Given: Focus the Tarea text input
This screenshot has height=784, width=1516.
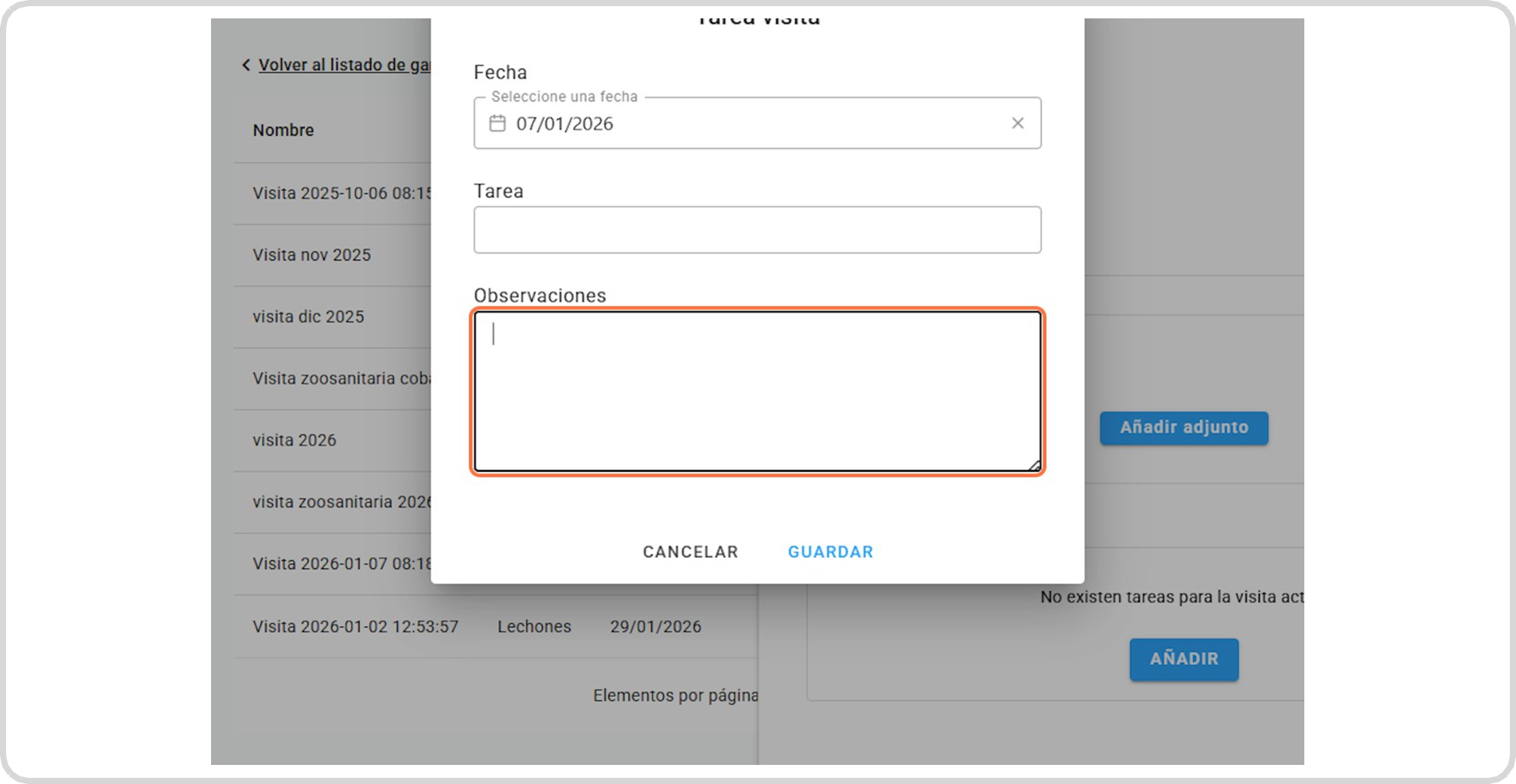Looking at the screenshot, I should click(x=757, y=230).
